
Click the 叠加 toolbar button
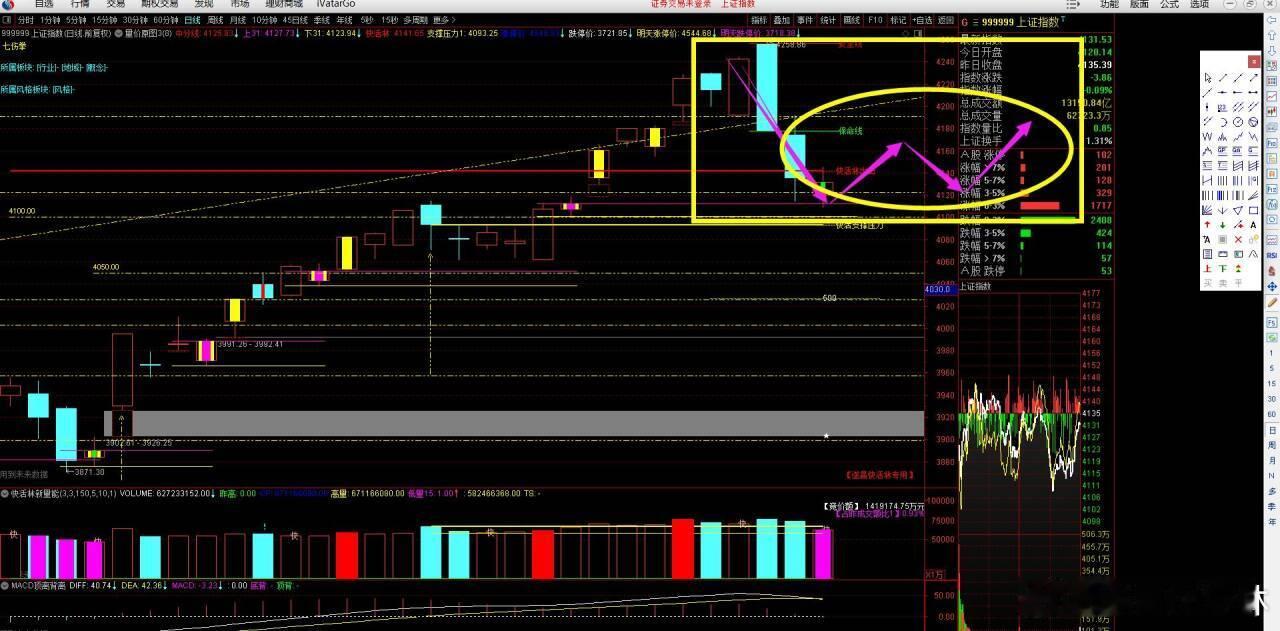point(782,20)
